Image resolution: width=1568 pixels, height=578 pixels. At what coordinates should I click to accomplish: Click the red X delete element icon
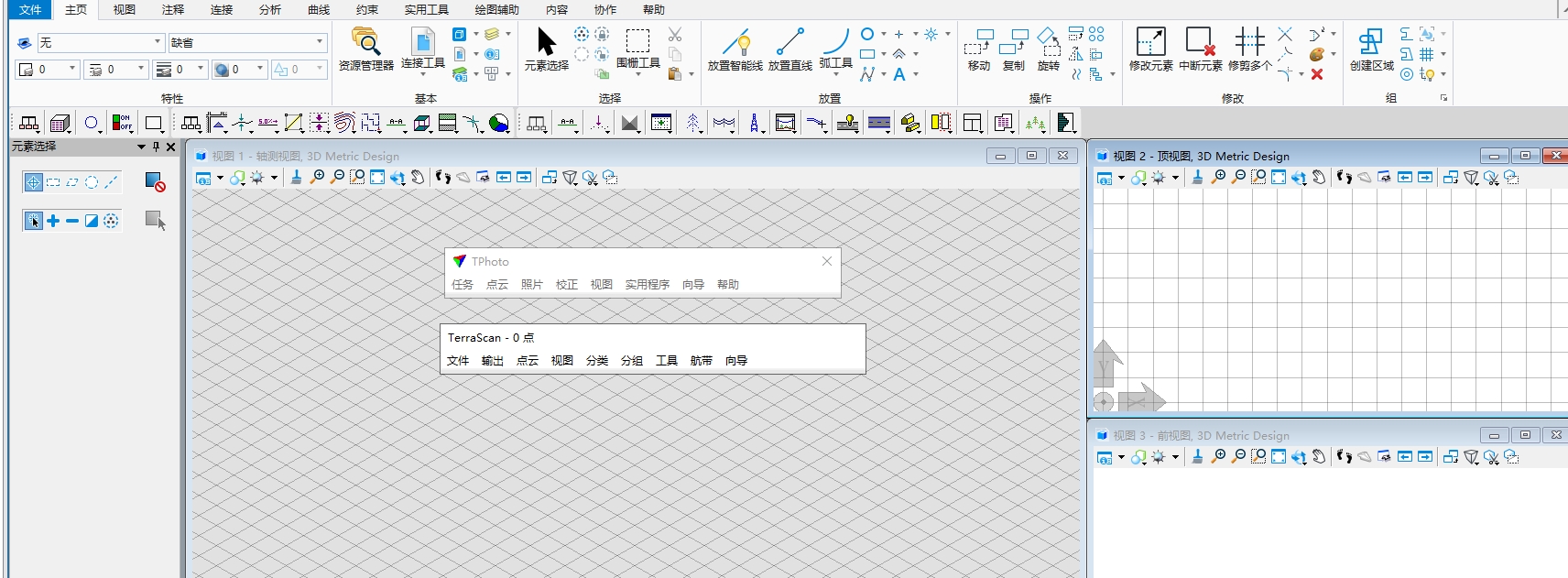(x=1316, y=74)
